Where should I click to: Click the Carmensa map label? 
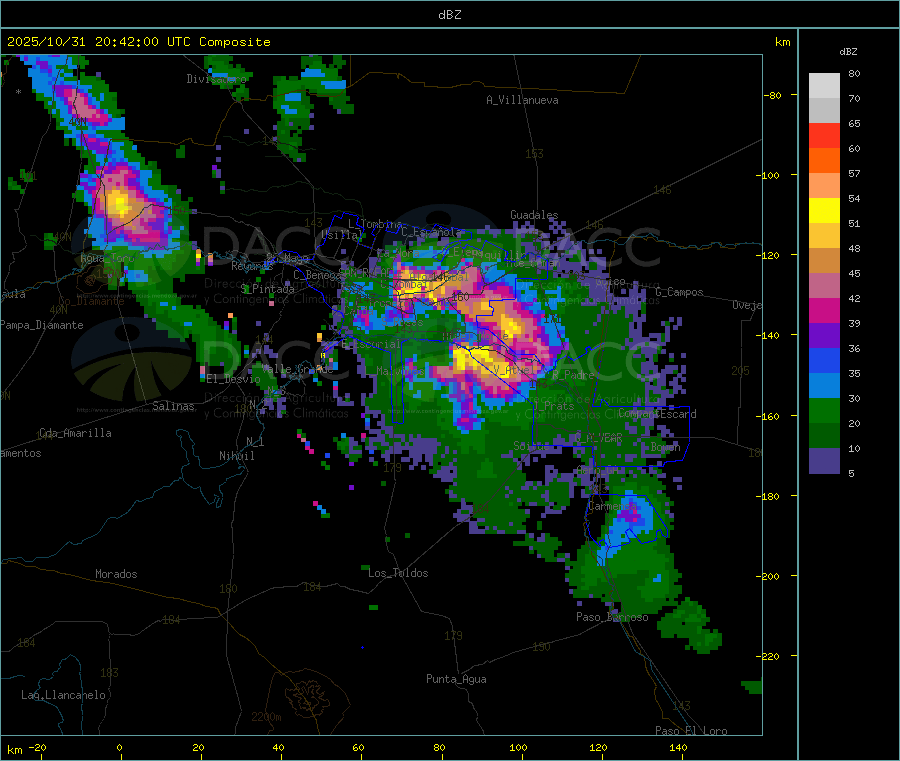tap(612, 506)
